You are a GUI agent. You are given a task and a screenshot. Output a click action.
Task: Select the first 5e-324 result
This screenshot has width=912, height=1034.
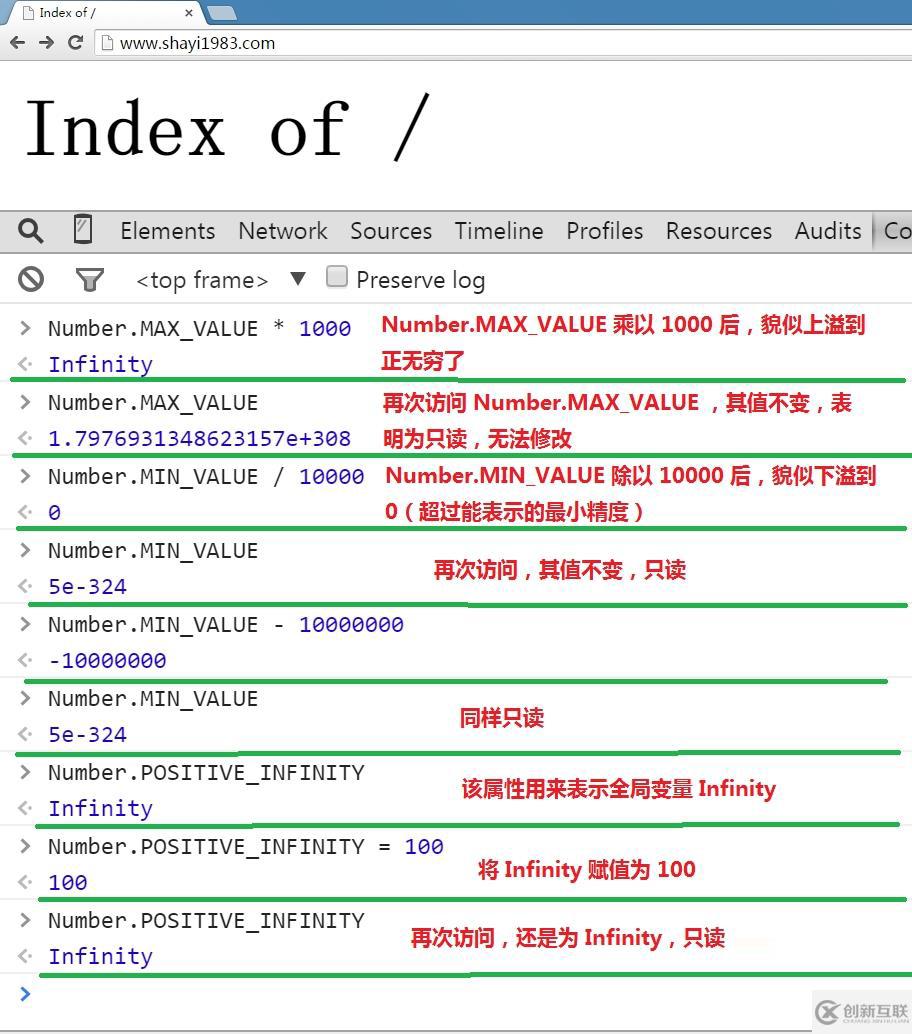(x=88, y=586)
